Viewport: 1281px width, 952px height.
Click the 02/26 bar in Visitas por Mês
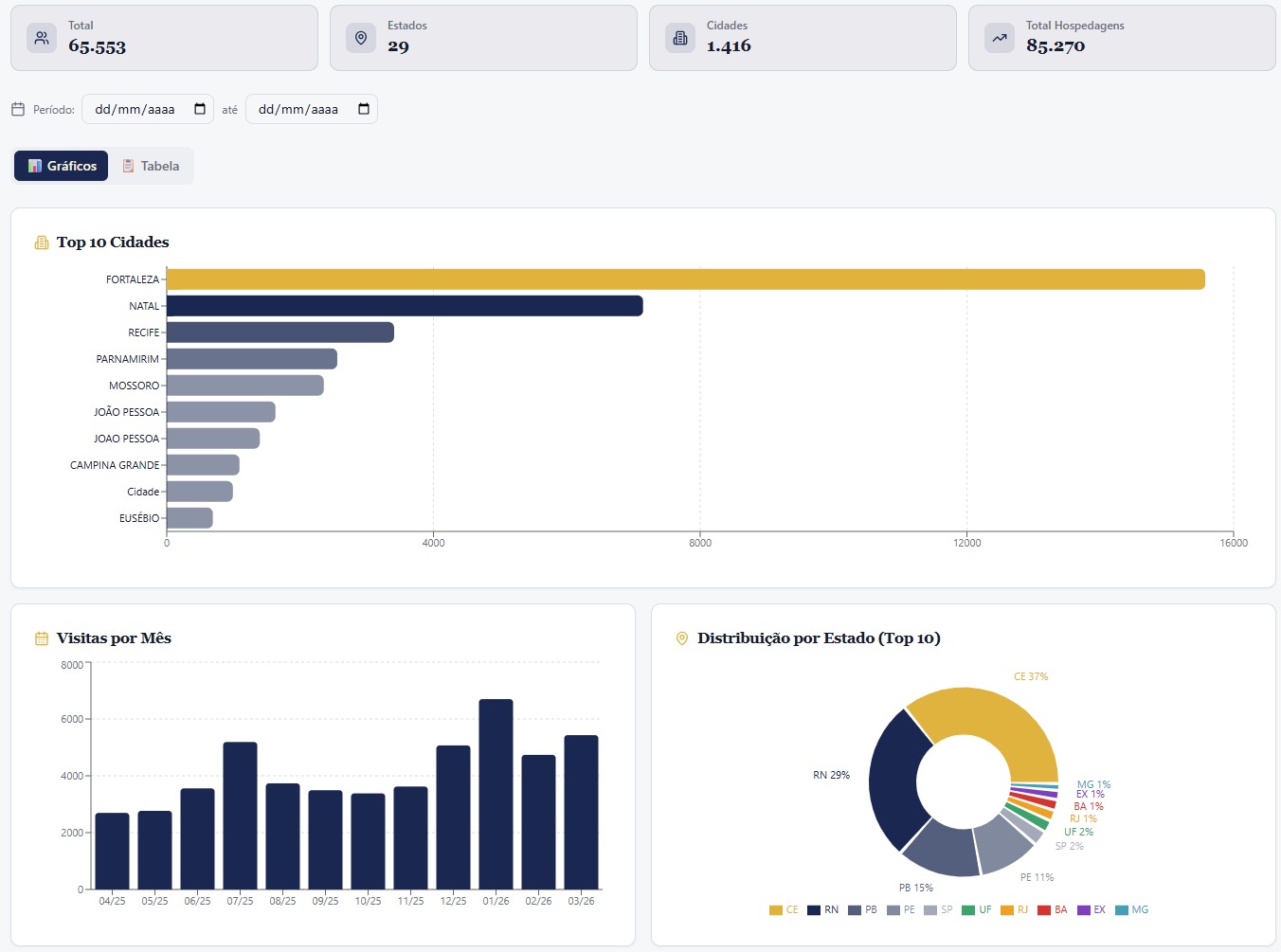click(538, 822)
